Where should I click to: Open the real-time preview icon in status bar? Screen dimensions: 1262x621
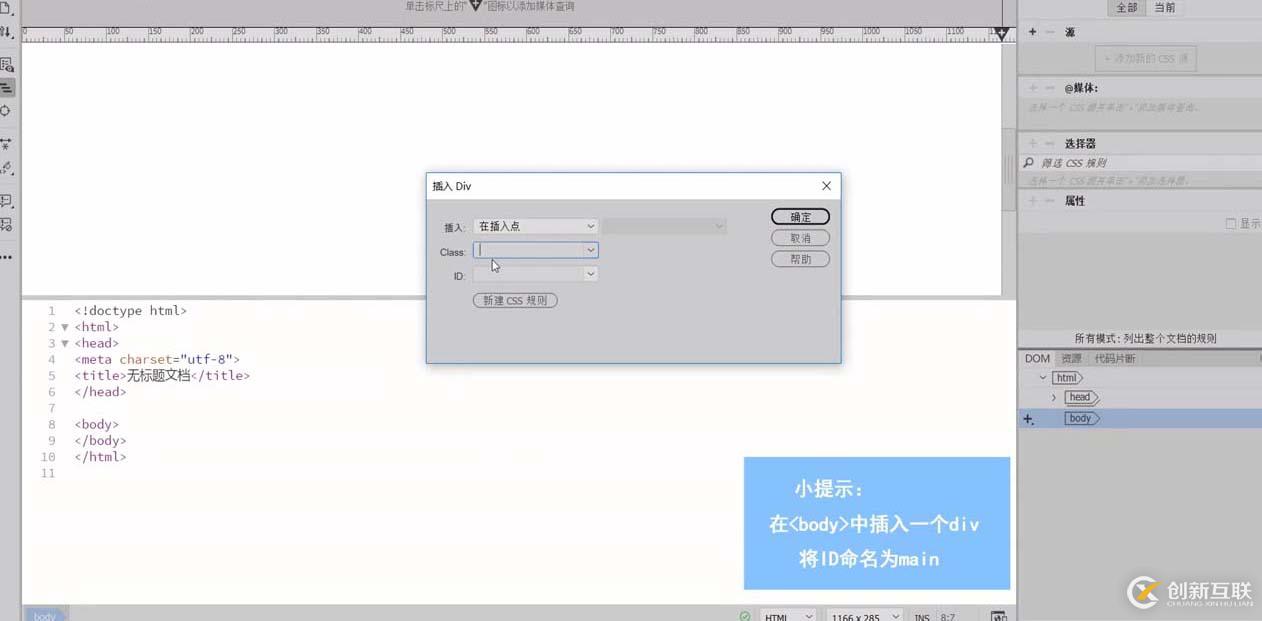click(x=997, y=616)
